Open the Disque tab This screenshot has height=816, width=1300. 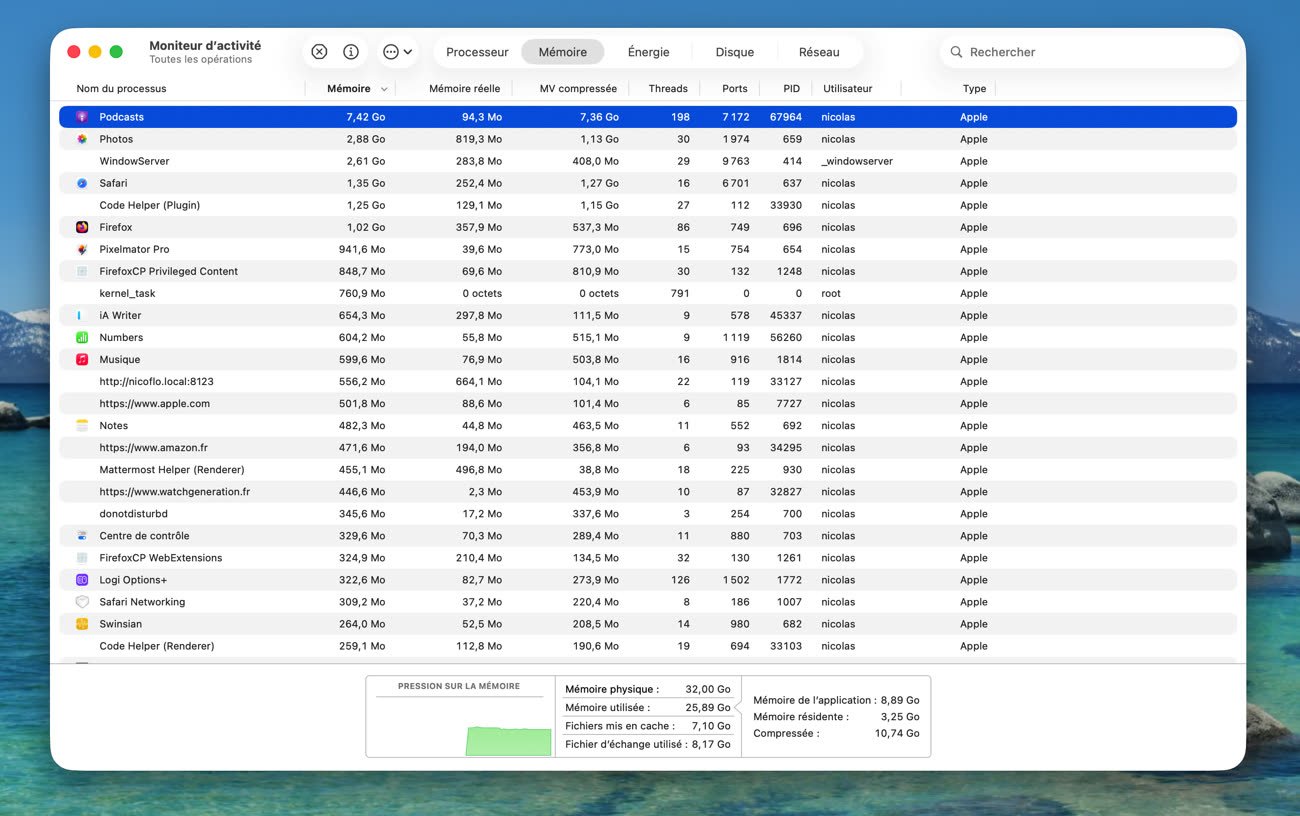pyautogui.click(x=734, y=52)
